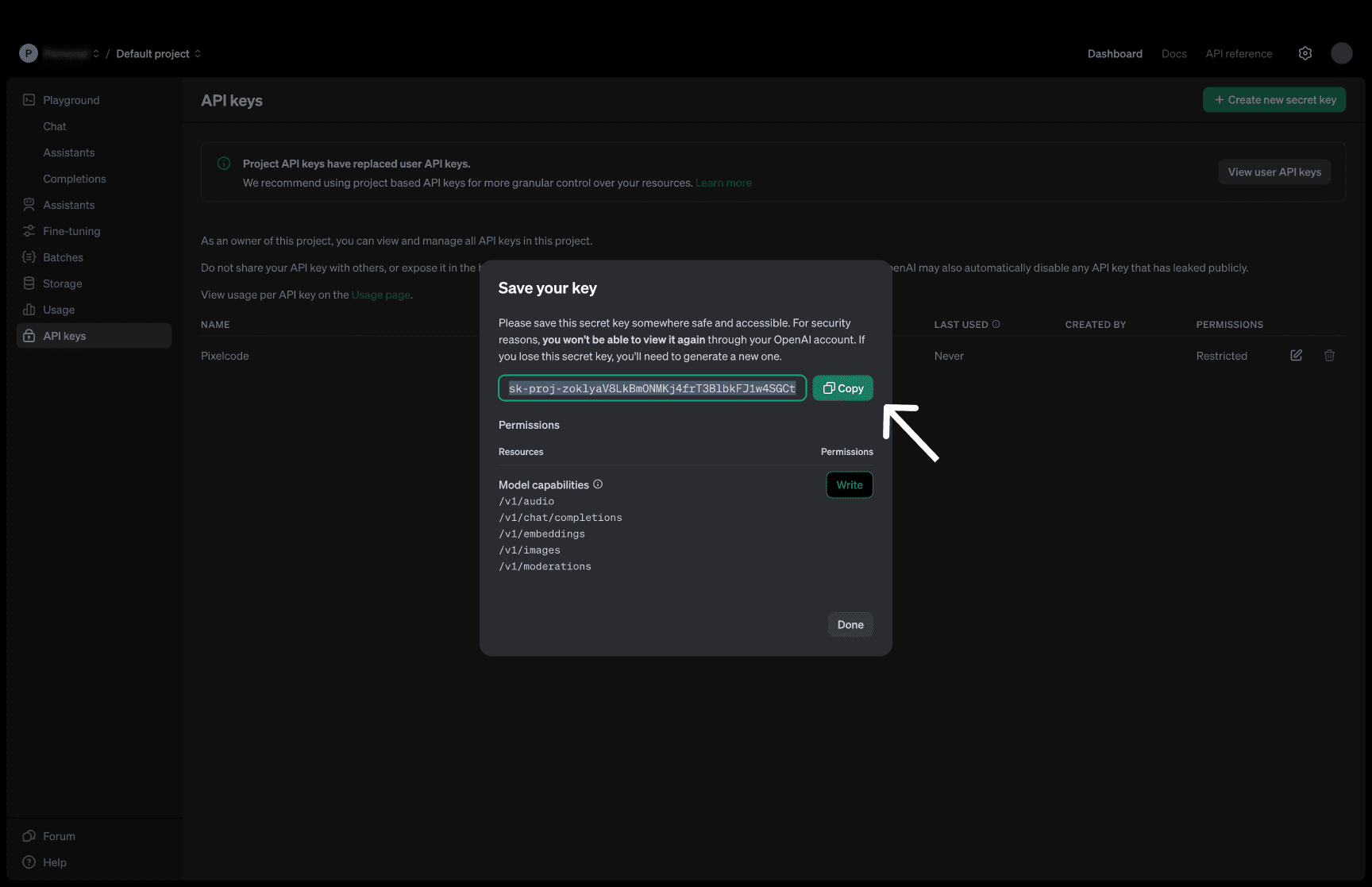Expand the organization switcher chevron
Viewport: 1372px width, 887px height.
pyautogui.click(x=96, y=54)
